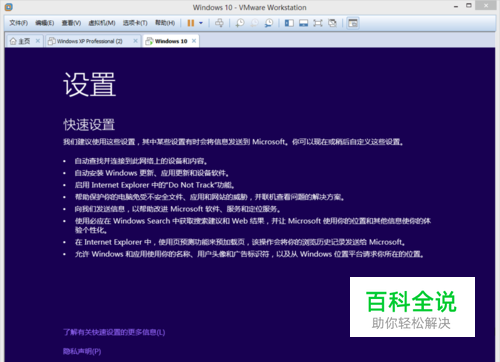500x362 pixels.
Task: Open the snapshot manager icon
Action: [269, 23]
